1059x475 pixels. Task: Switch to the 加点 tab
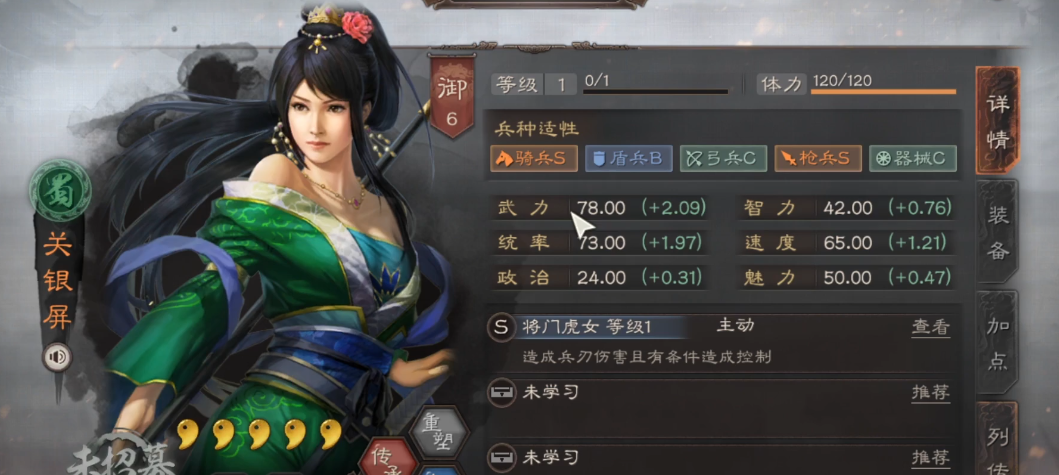(x=998, y=343)
